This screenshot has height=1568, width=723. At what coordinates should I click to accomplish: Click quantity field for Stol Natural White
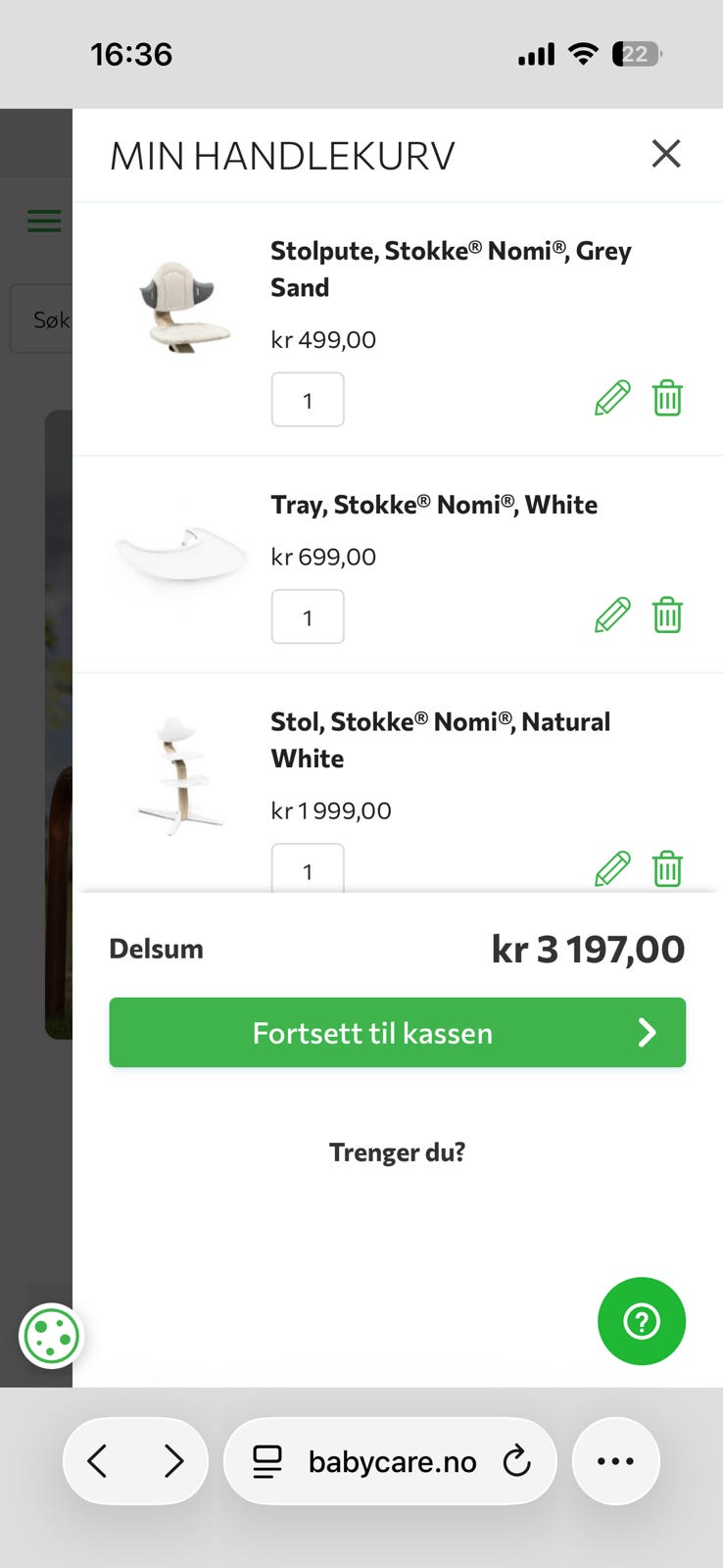tap(308, 870)
